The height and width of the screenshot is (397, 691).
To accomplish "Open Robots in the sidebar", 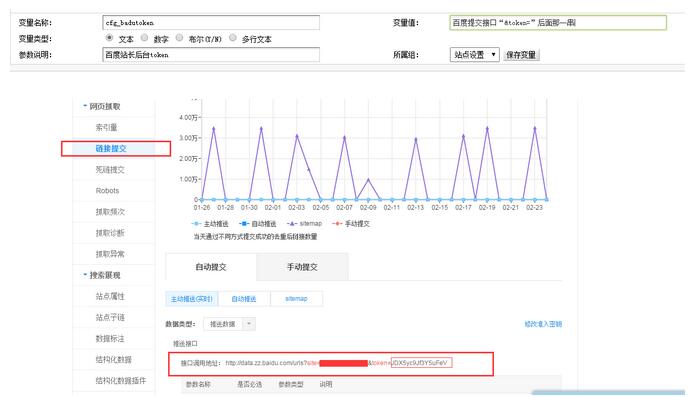I will click(108, 191).
